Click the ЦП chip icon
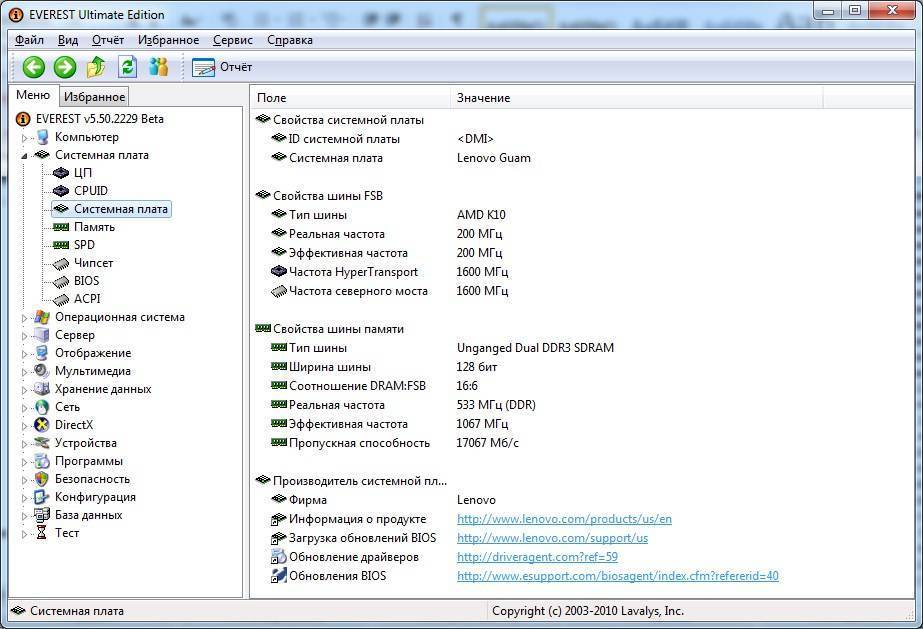 click(61, 173)
